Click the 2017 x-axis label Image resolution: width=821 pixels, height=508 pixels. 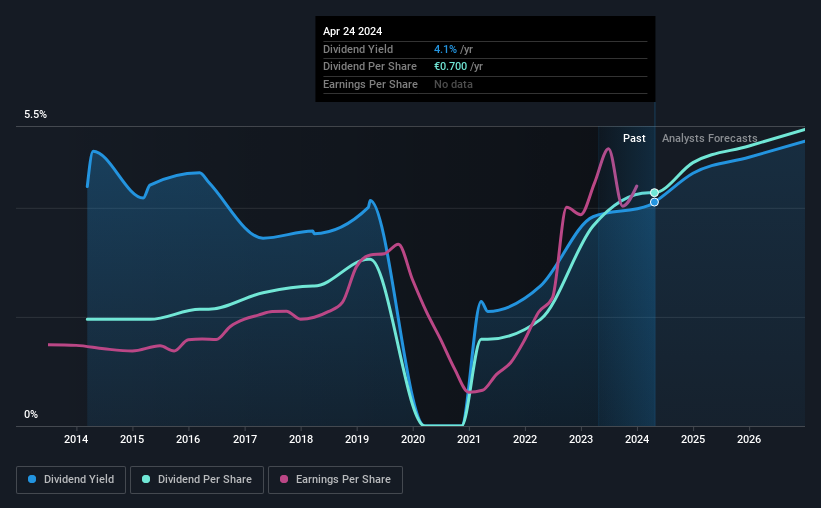[x=245, y=439]
